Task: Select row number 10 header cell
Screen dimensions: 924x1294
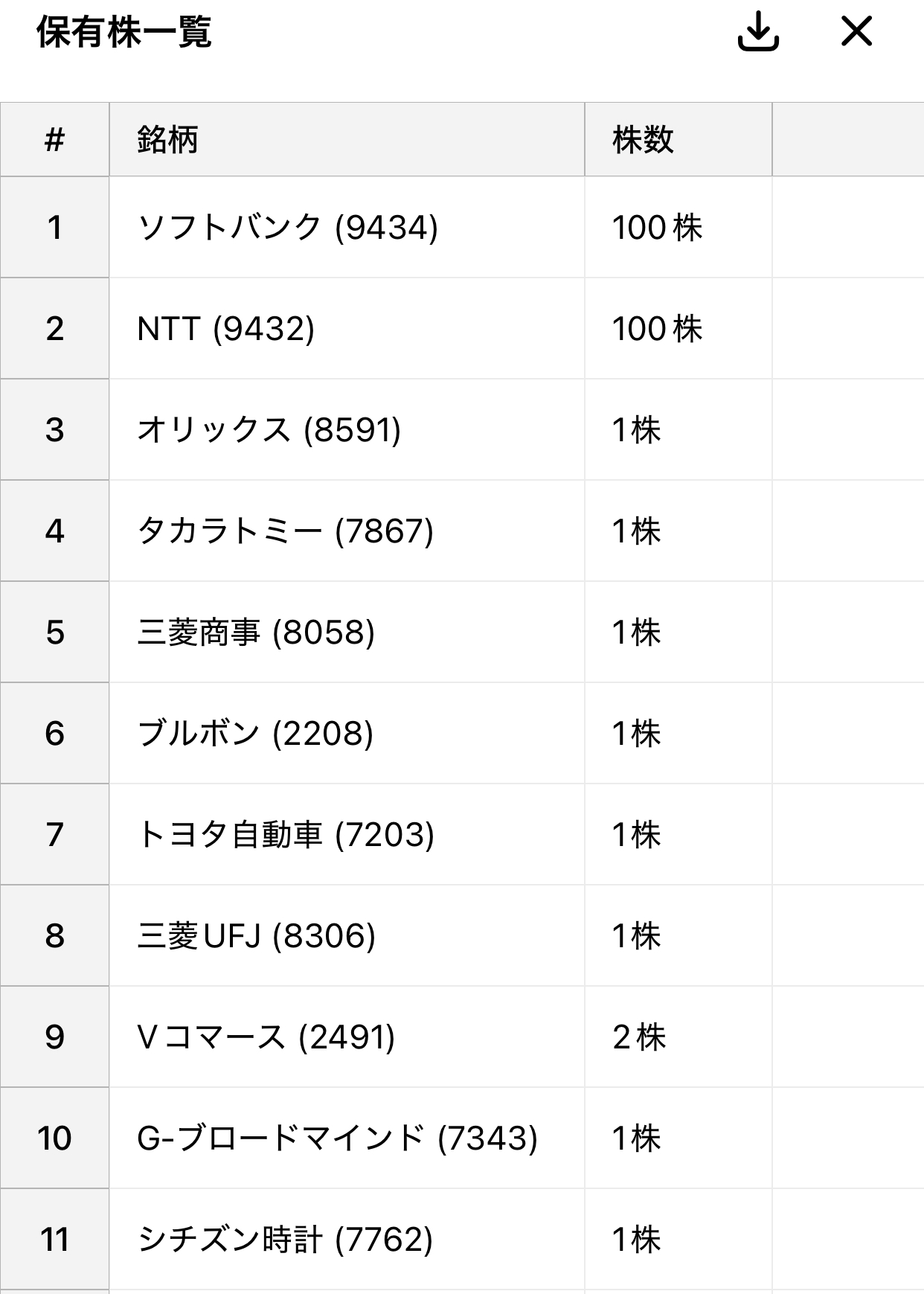Action: (54, 1138)
